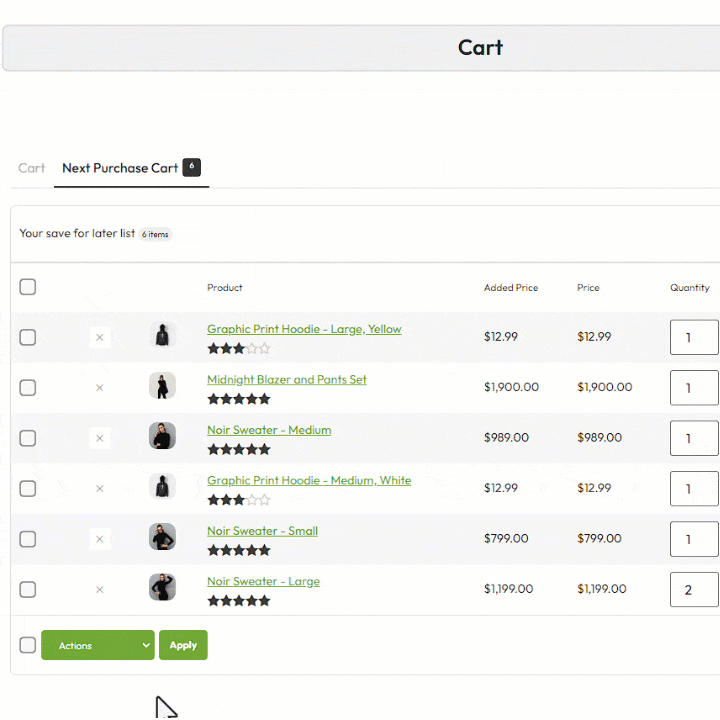Select the Noir Sweater Large row checkbox

coord(28,590)
